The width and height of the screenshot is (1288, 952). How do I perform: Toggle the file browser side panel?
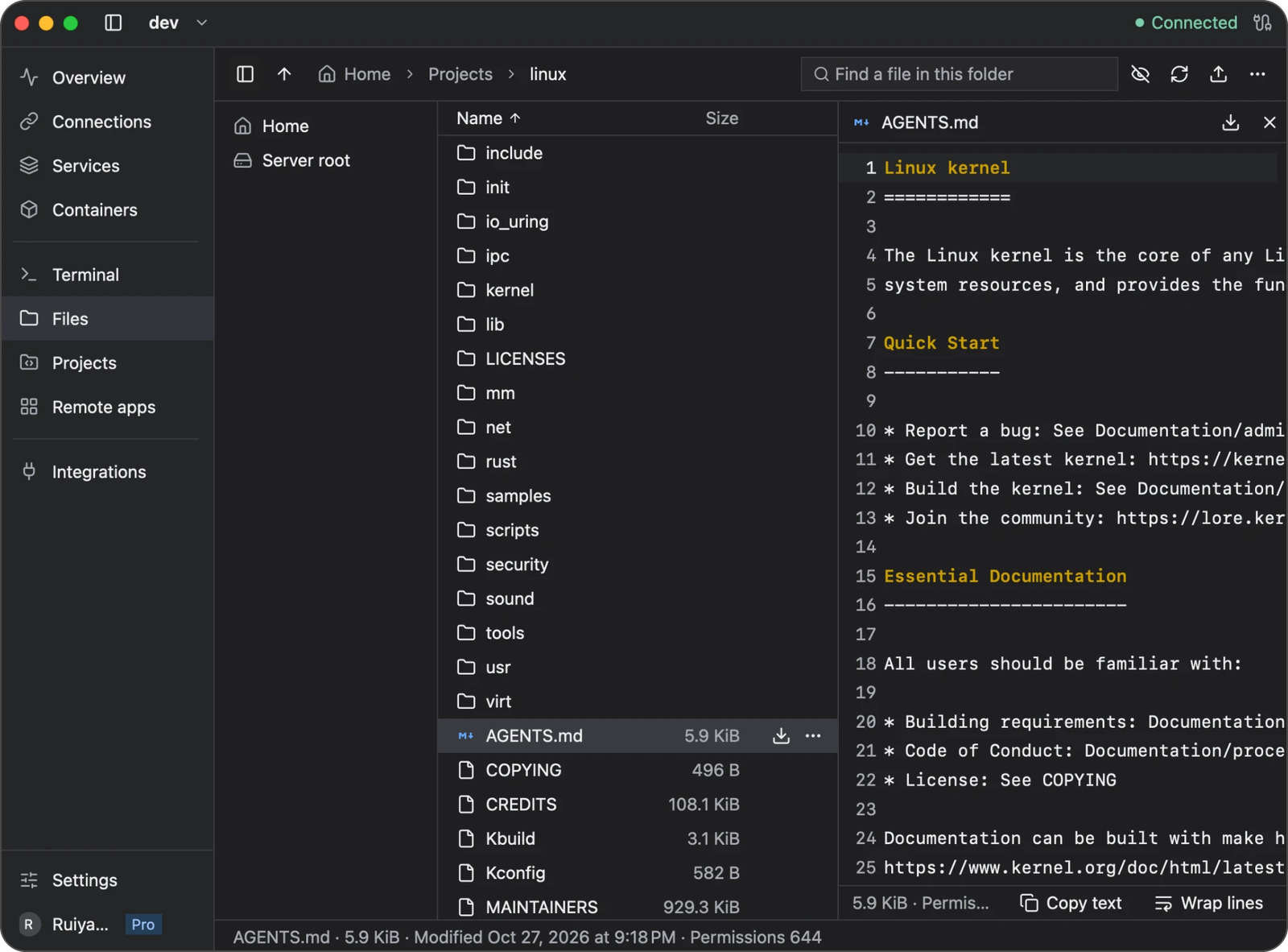pos(246,74)
